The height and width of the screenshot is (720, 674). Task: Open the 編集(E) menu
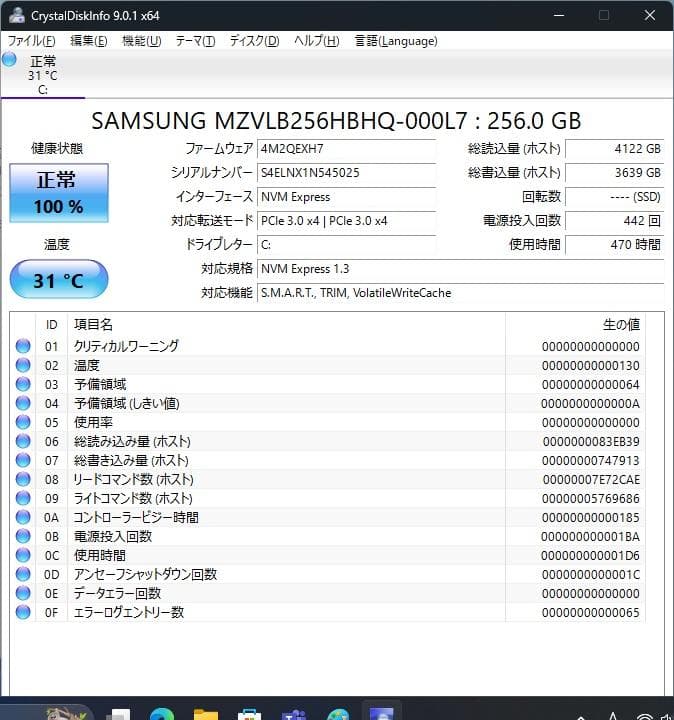click(x=89, y=41)
